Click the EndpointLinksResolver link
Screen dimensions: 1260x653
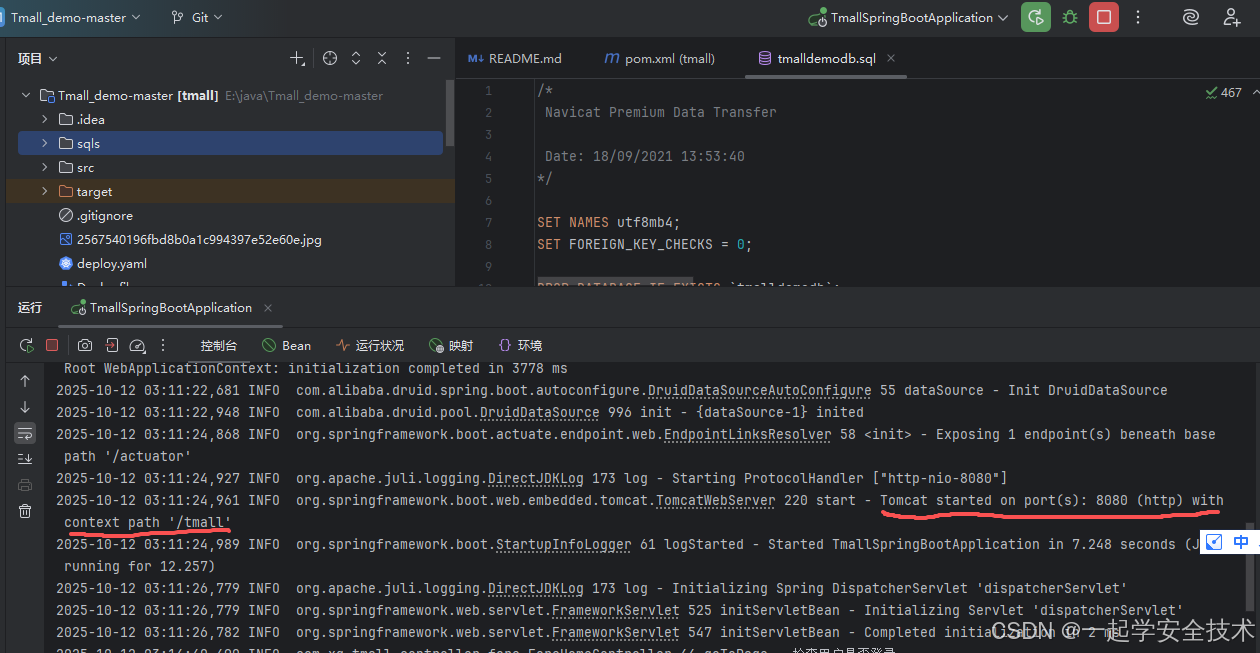(748, 435)
